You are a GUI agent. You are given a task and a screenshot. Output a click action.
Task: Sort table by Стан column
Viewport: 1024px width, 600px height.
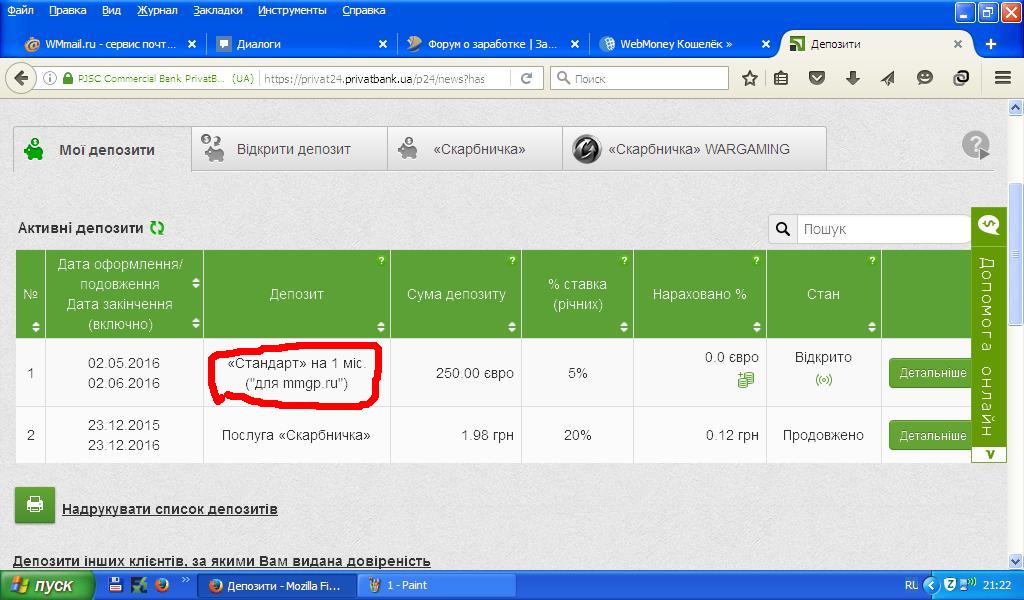pos(872,327)
